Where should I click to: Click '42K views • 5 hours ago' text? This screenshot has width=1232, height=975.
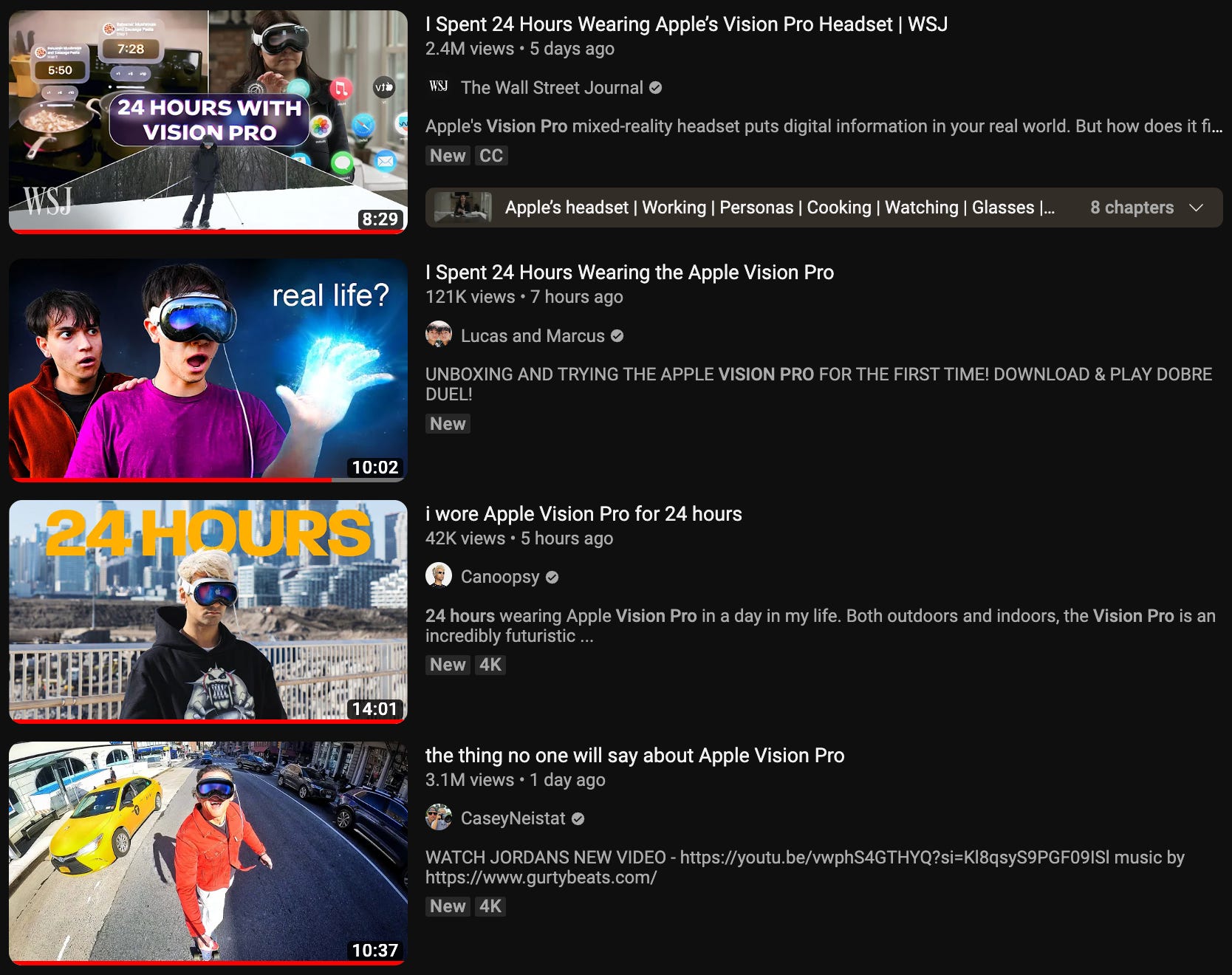pos(519,538)
